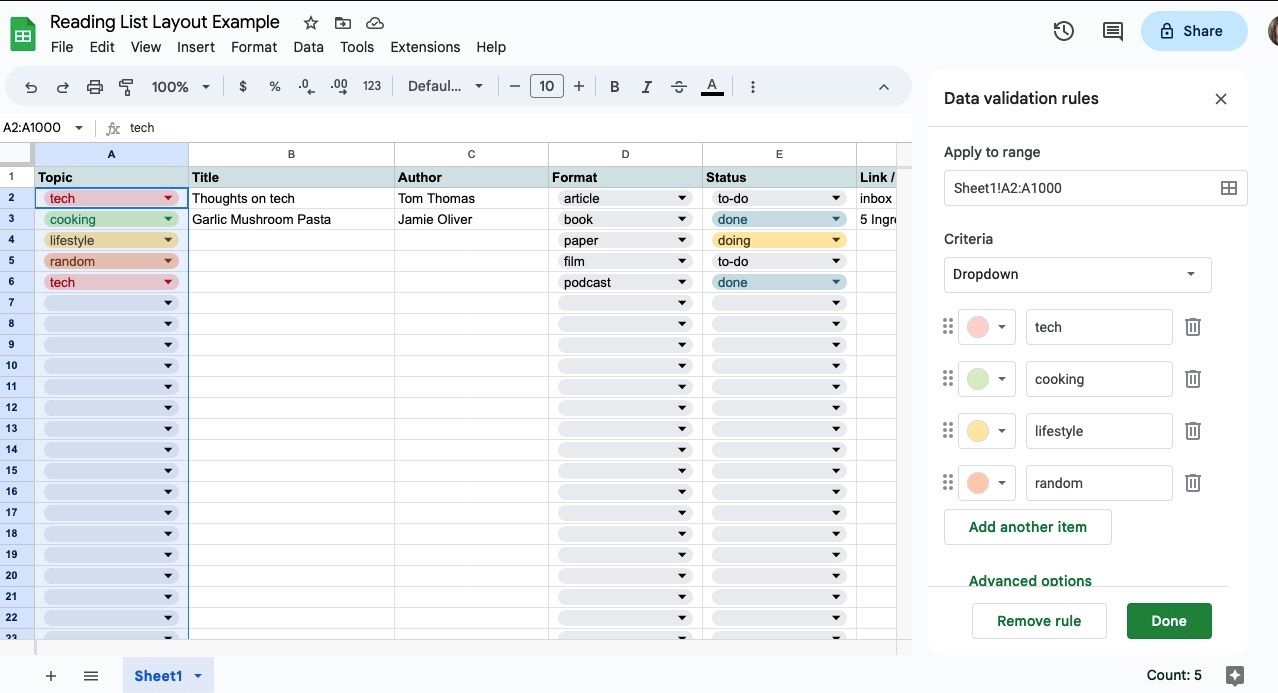View cloud save status icon
Screen dimensions: 1278x693
pyautogui.click(x=375, y=23)
